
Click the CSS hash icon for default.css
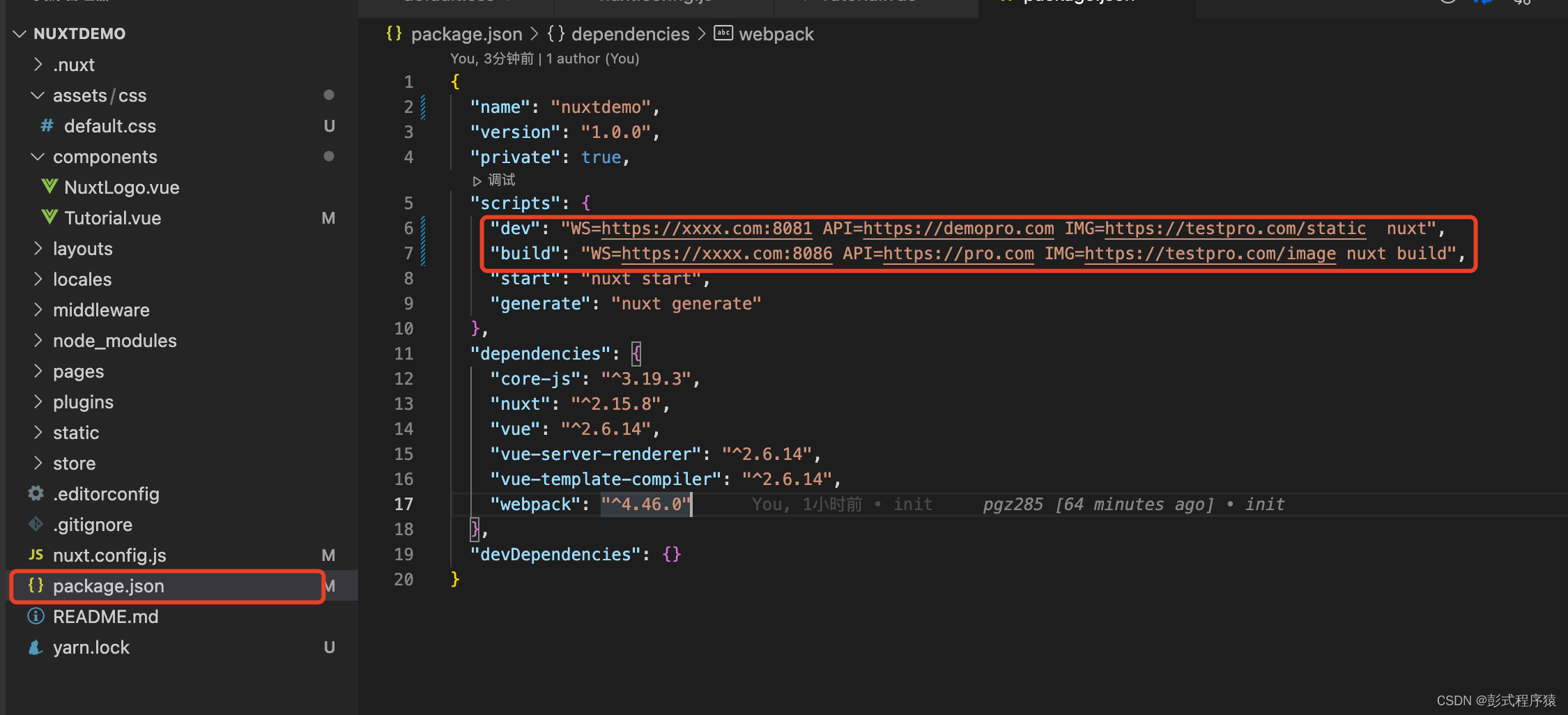pos(47,126)
